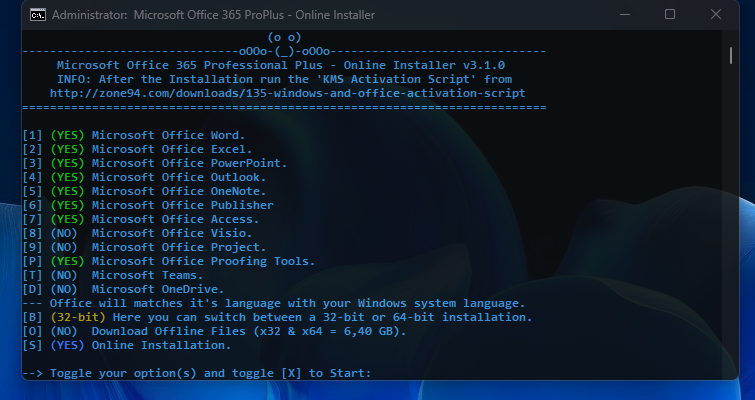Click the zone94.com activation script URL
Screen dimensions: 755x400
pos(287,93)
